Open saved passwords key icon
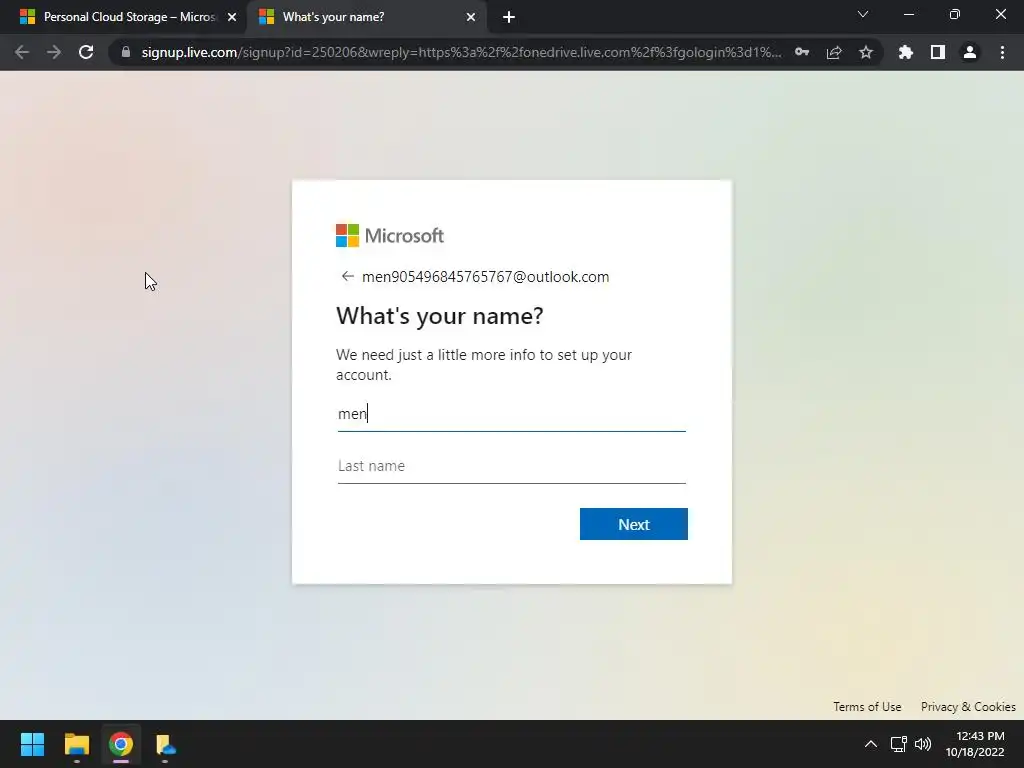This screenshot has width=1024, height=768. [x=802, y=52]
